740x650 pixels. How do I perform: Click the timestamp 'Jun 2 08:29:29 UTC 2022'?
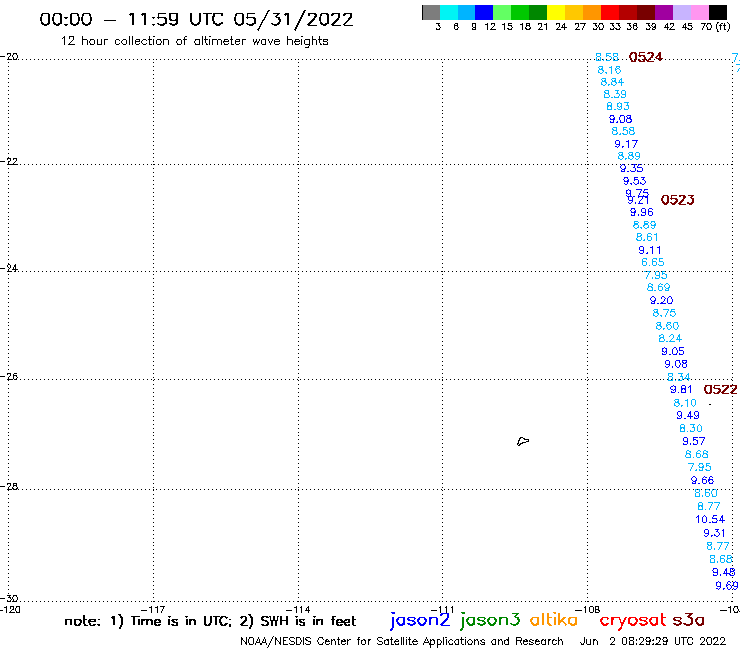[653, 641]
